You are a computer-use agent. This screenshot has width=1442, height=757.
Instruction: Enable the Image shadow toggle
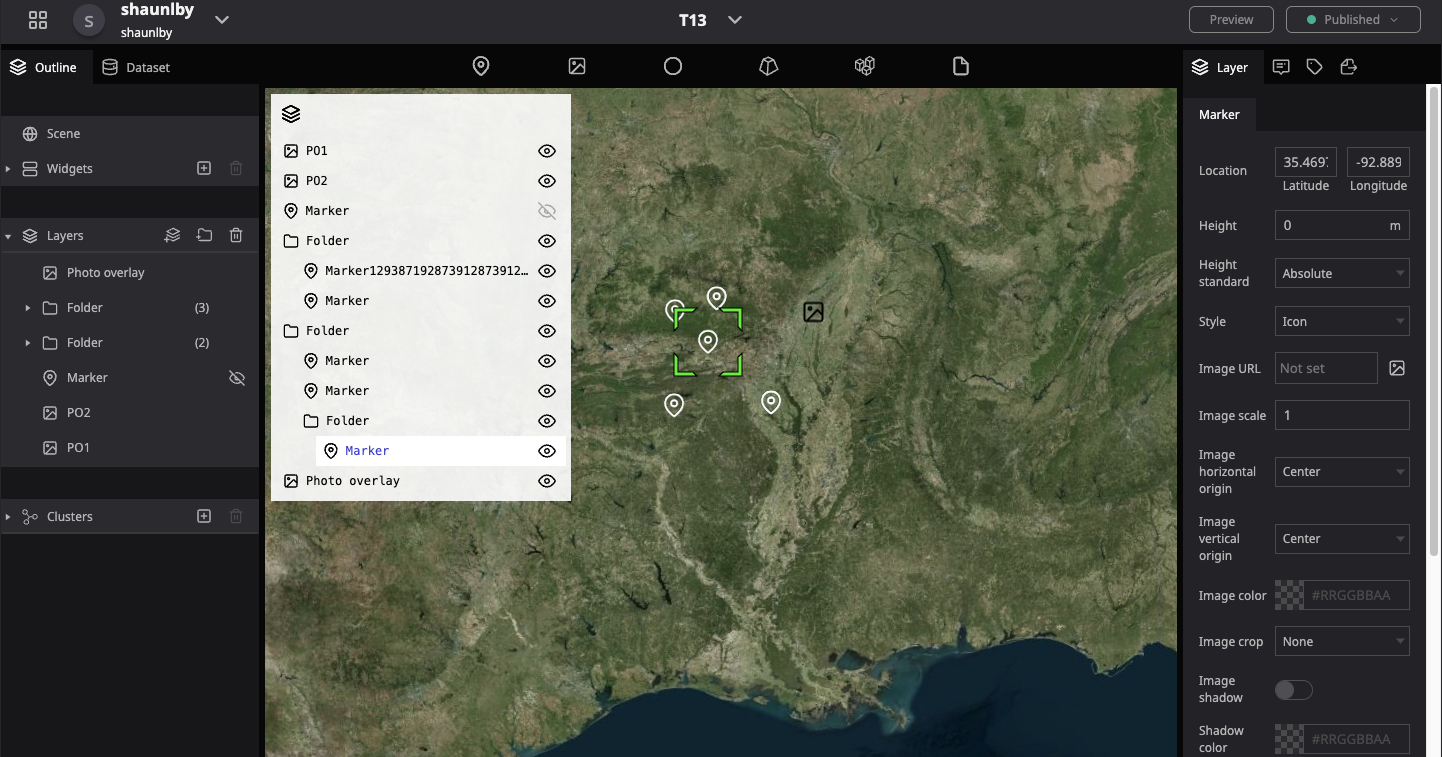pyautogui.click(x=1293, y=690)
